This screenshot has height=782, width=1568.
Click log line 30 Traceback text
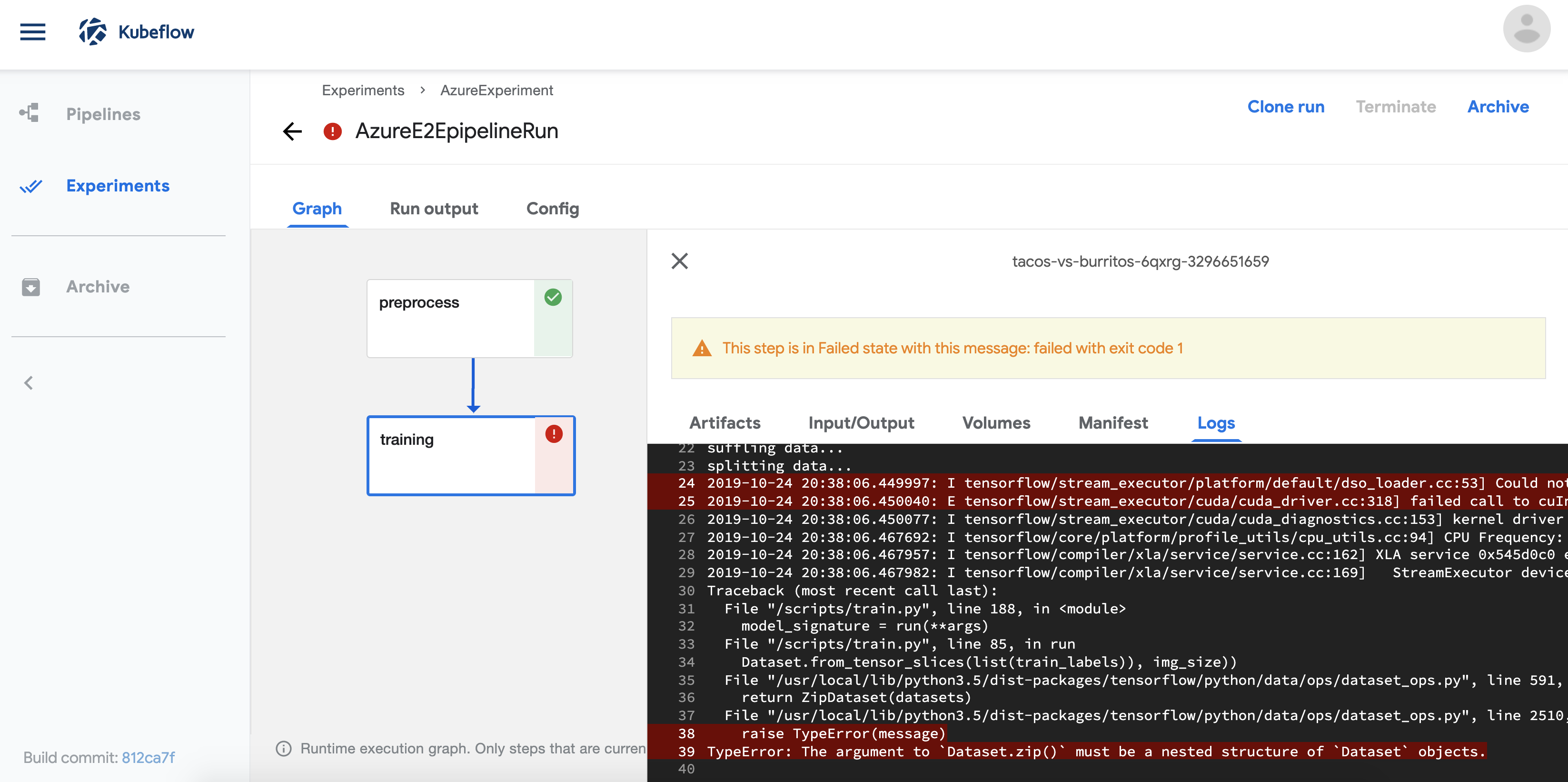(852, 590)
